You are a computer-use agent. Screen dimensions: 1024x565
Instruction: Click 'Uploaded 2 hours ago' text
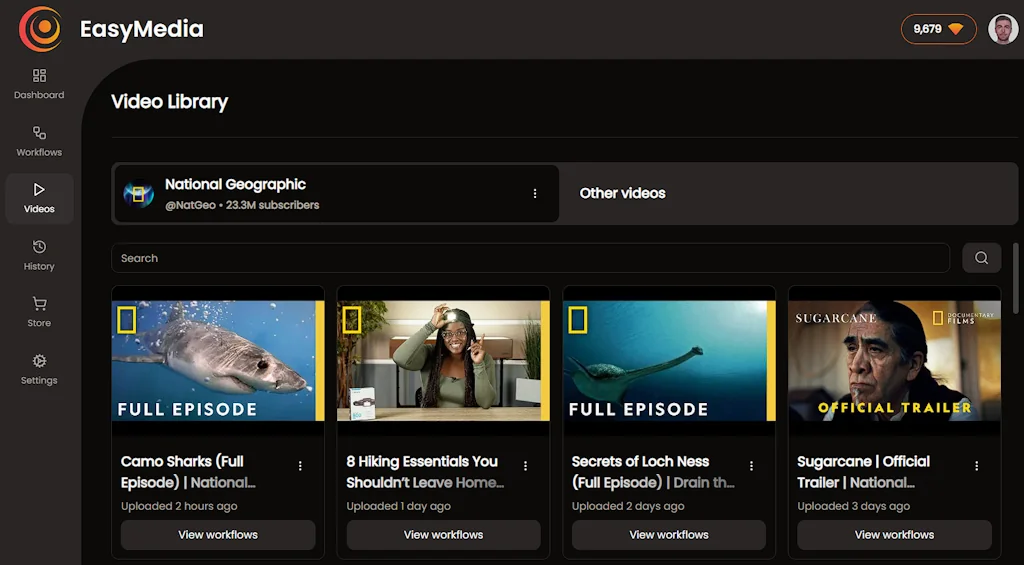click(179, 506)
